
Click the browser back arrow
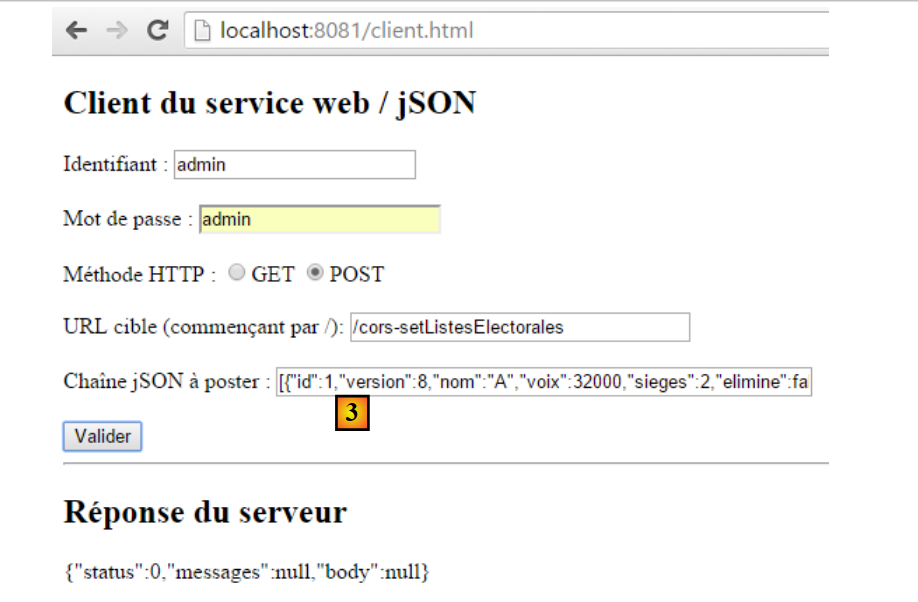[77, 31]
